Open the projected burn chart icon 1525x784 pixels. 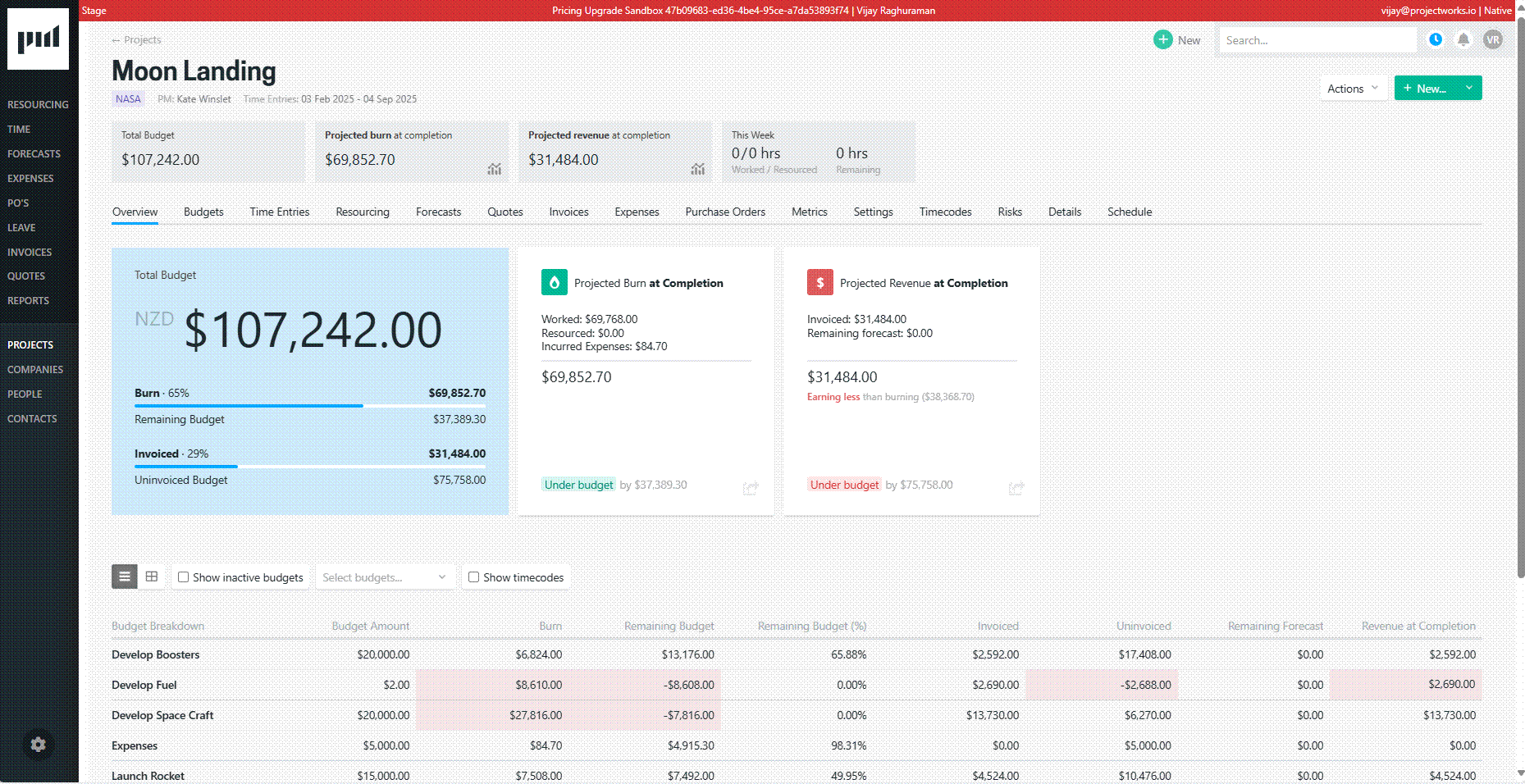click(495, 169)
